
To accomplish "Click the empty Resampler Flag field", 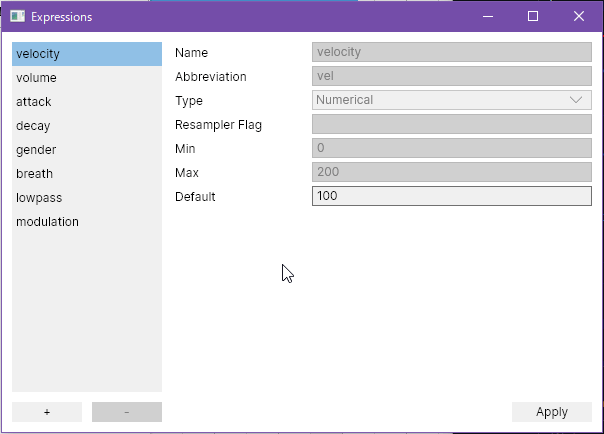I will point(452,124).
